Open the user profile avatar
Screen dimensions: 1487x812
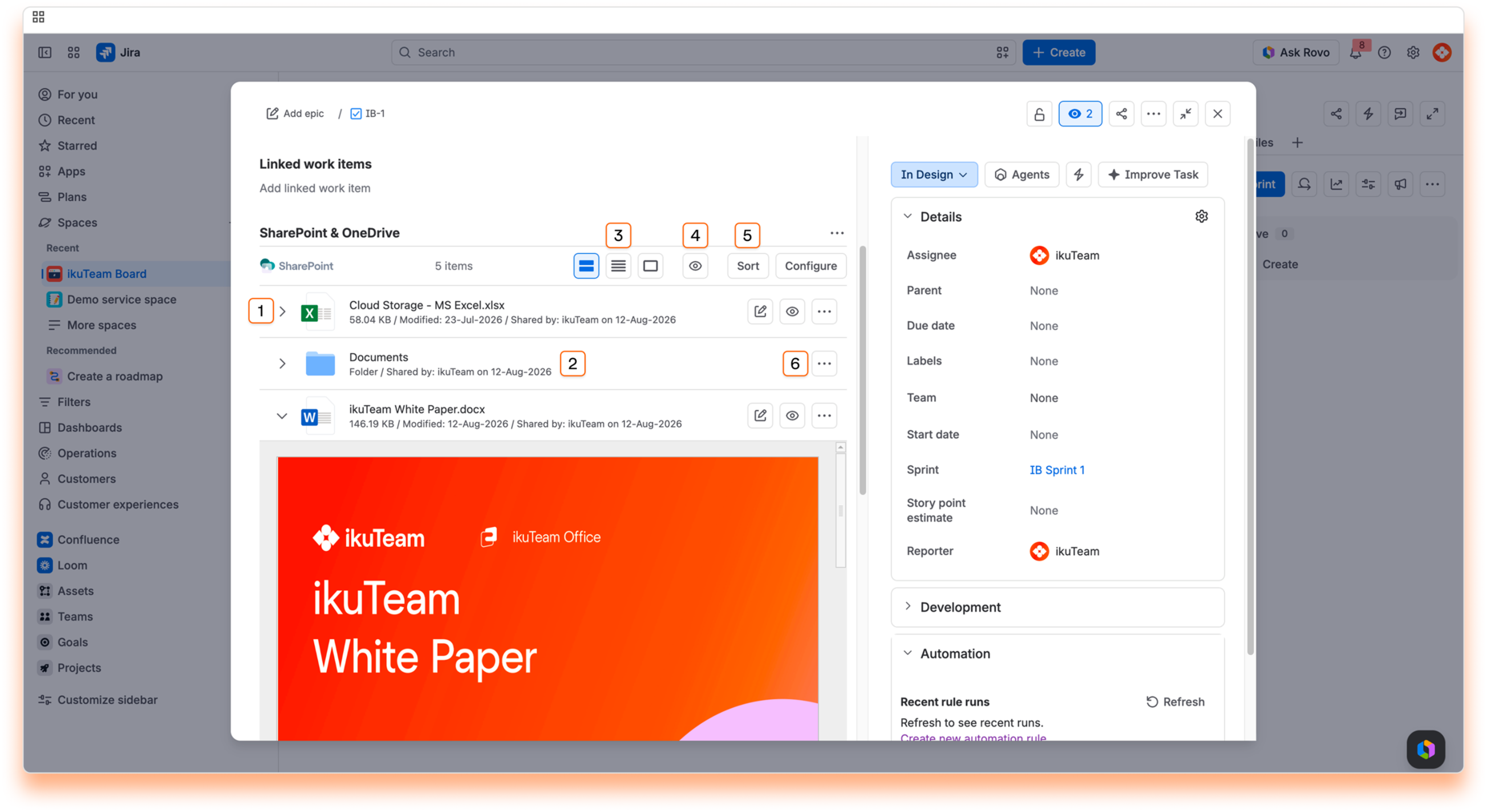click(x=1442, y=52)
